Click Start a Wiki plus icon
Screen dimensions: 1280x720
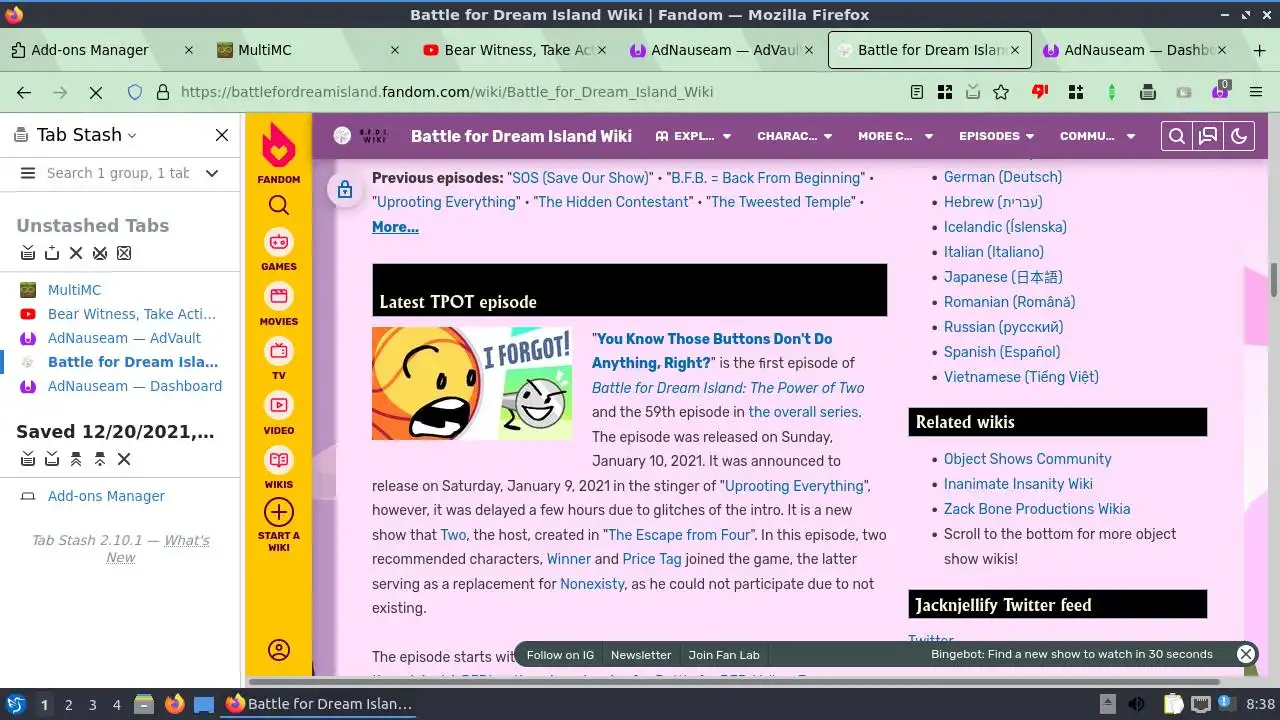(279, 513)
